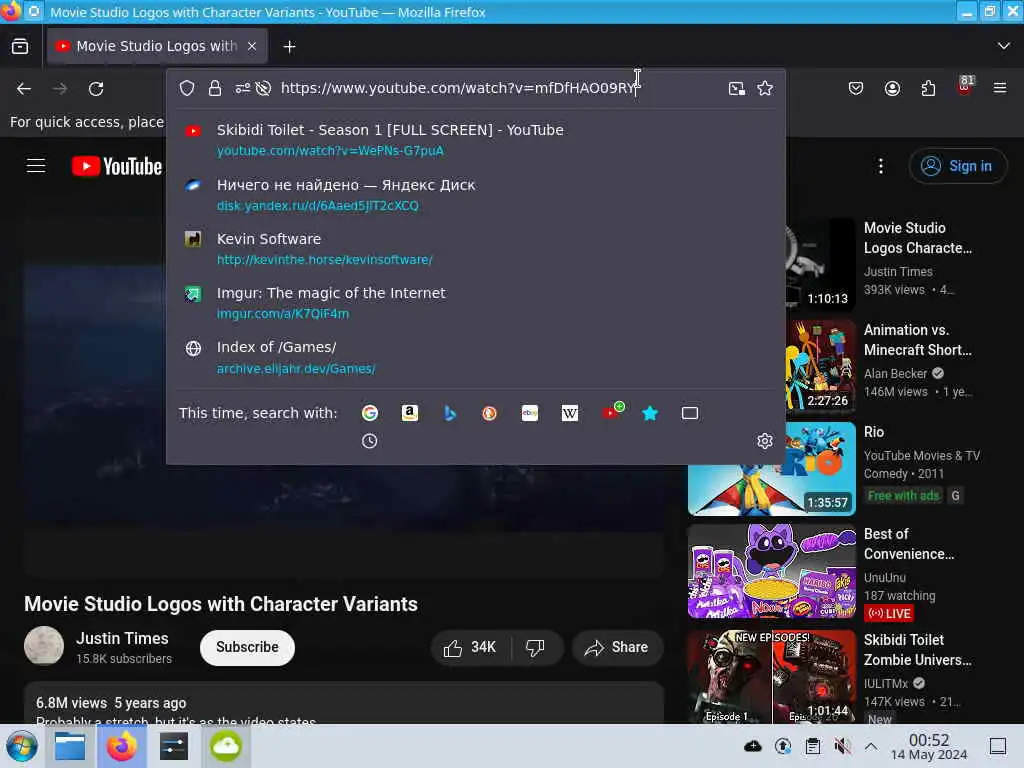
Task: Search this time with DuckDuckGo
Action: tap(489, 413)
